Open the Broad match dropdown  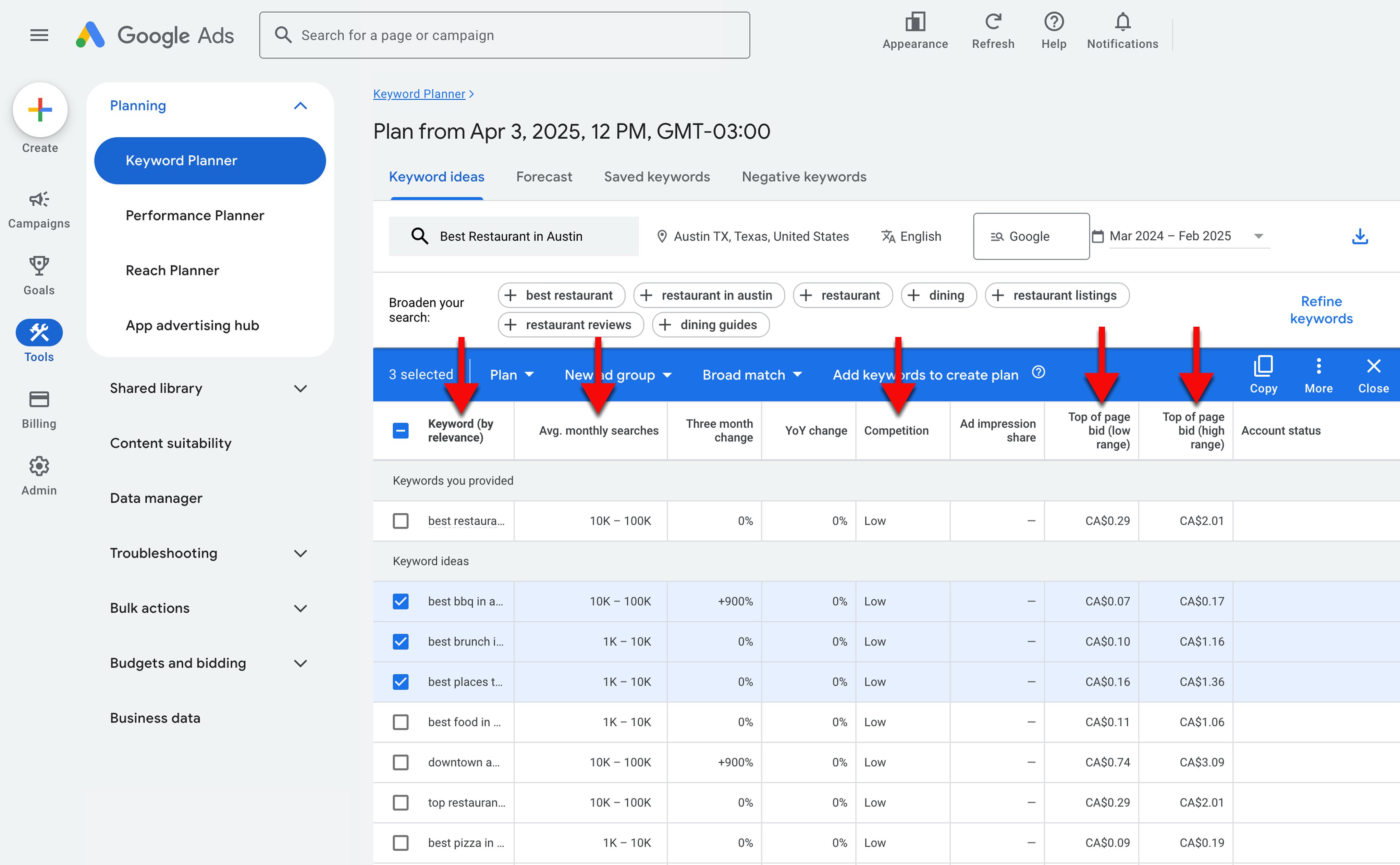[751, 375]
